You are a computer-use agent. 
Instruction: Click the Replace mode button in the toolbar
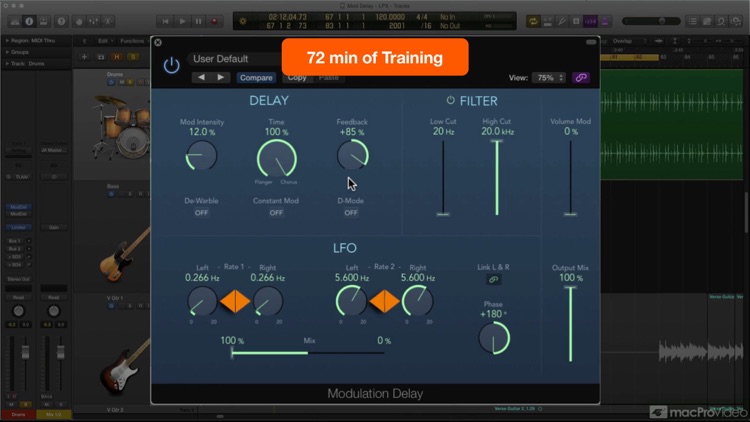coord(548,22)
